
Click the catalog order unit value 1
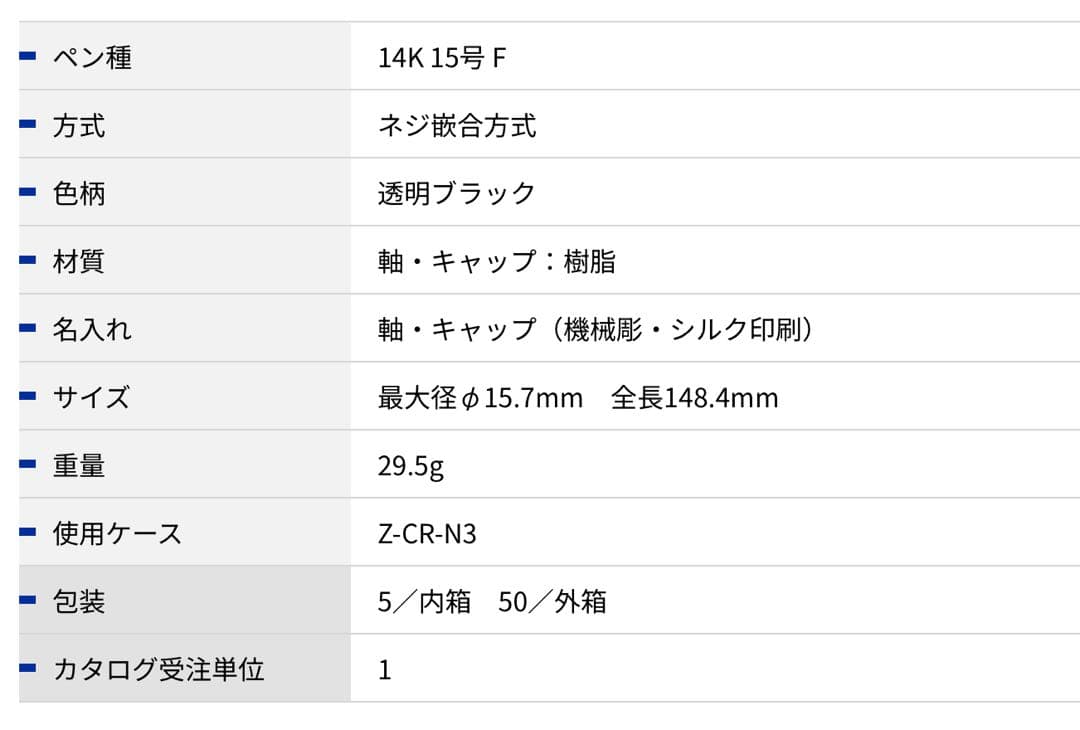point(385,670)
